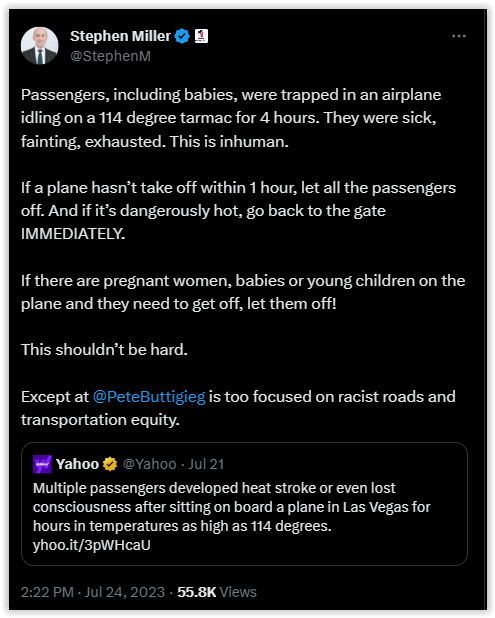Open the Stephen Miller display name

point(120,36)
